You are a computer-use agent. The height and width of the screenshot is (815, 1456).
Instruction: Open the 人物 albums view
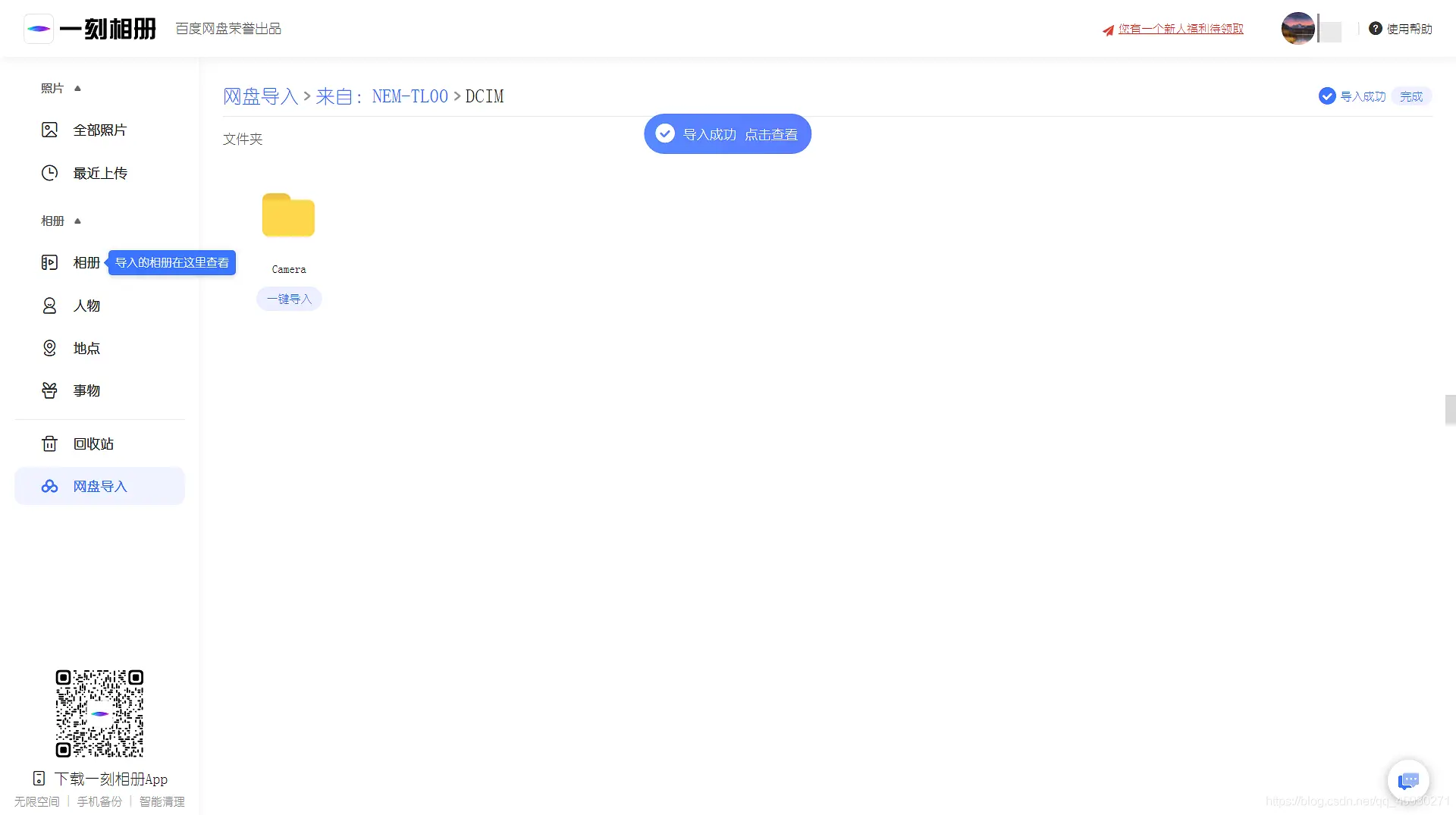86,306
